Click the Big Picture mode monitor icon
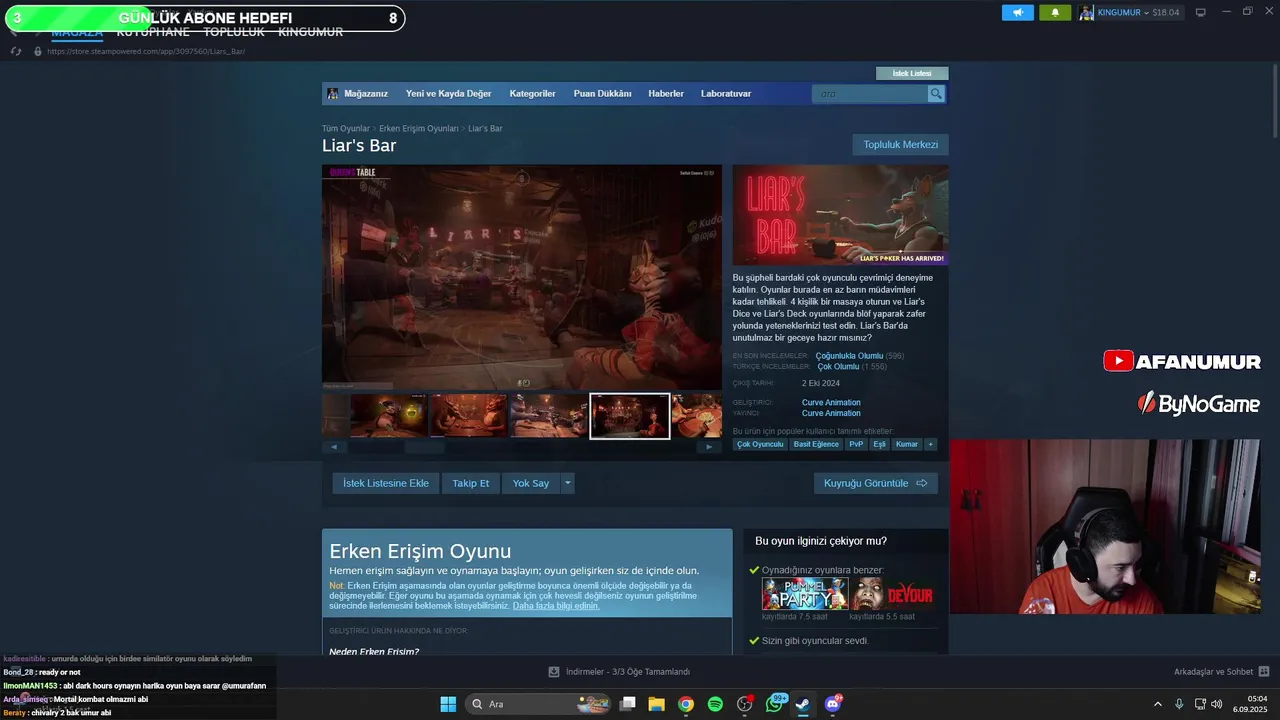Viewport: 1280px width, 720px height. (1200, 13)
